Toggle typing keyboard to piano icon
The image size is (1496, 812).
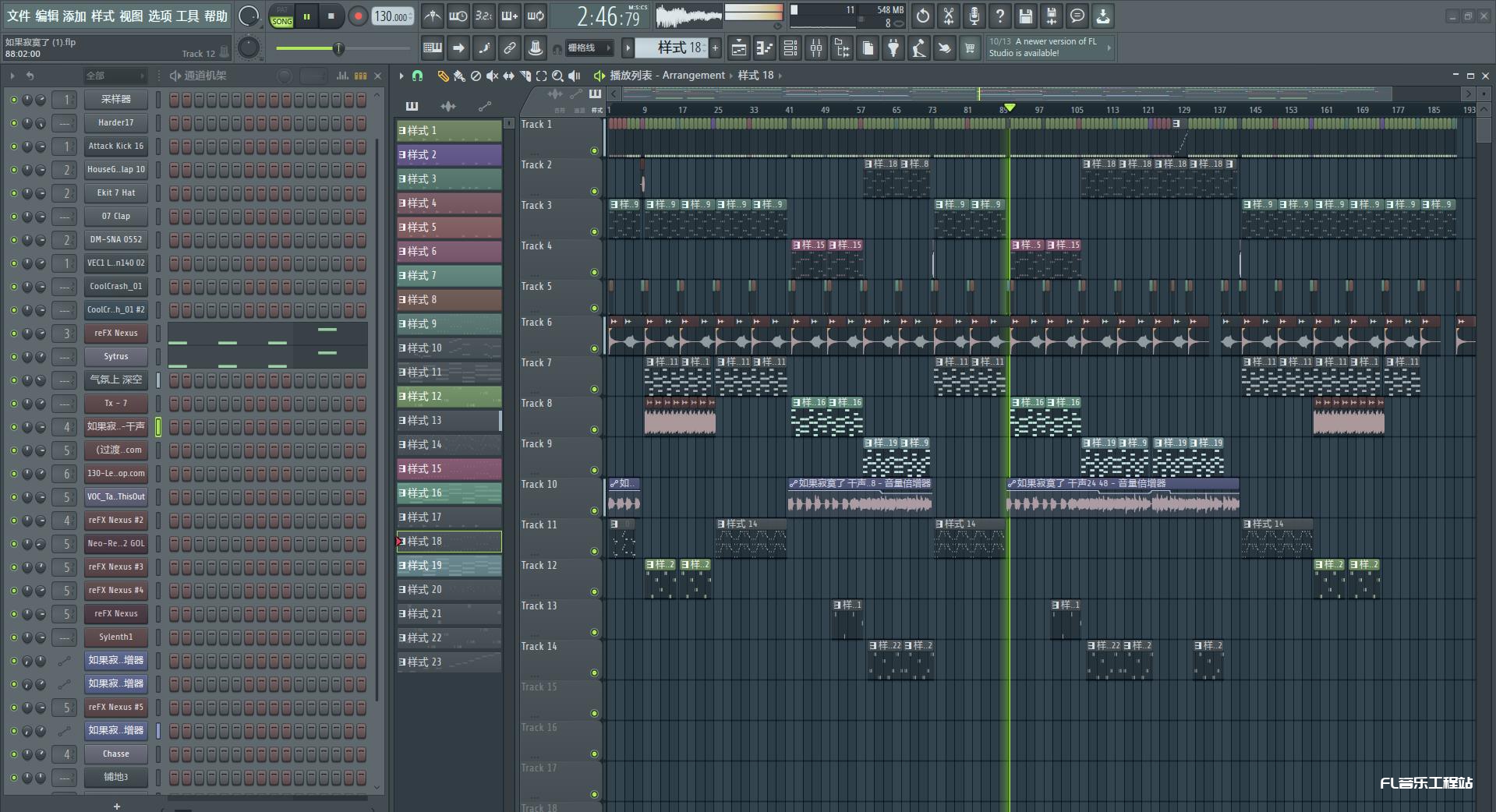[x=432, y=48]
